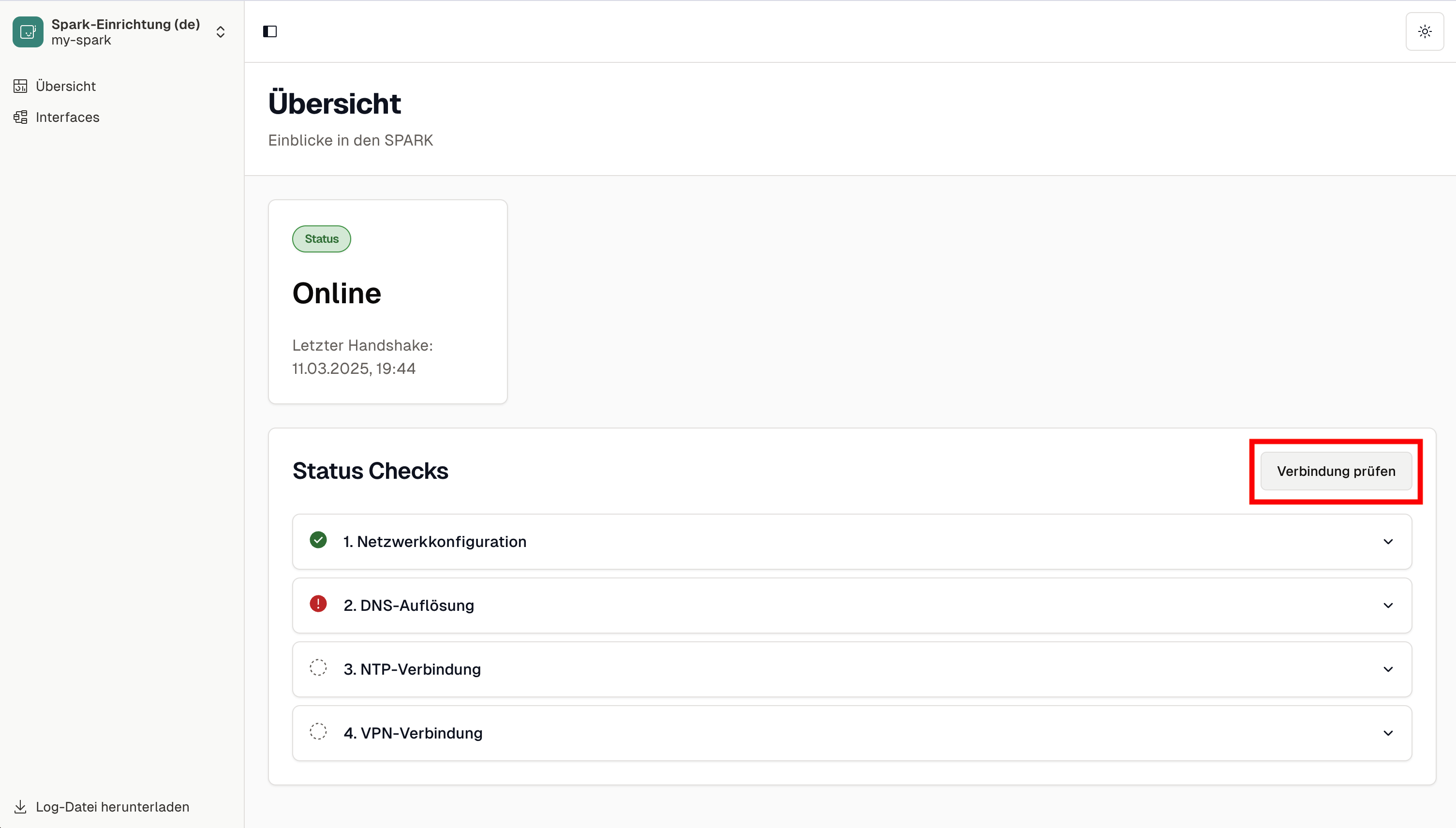This screenshot has width=1456, height=828.
Task: Click red error icon on DNS-Auflösung
Action: [x=318, y=604]
